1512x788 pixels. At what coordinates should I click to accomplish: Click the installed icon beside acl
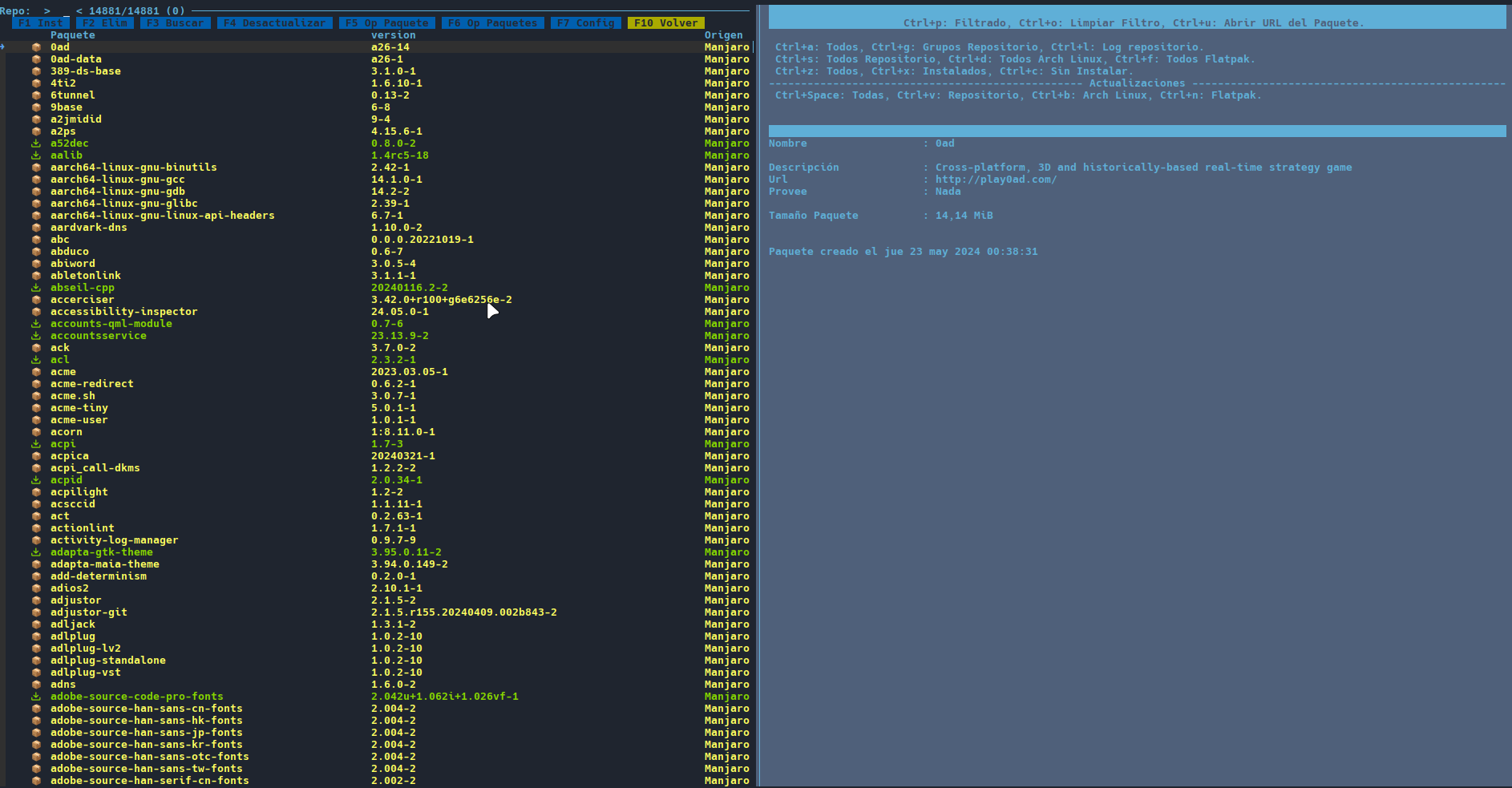pyautogui.click(x=36, y=360)
